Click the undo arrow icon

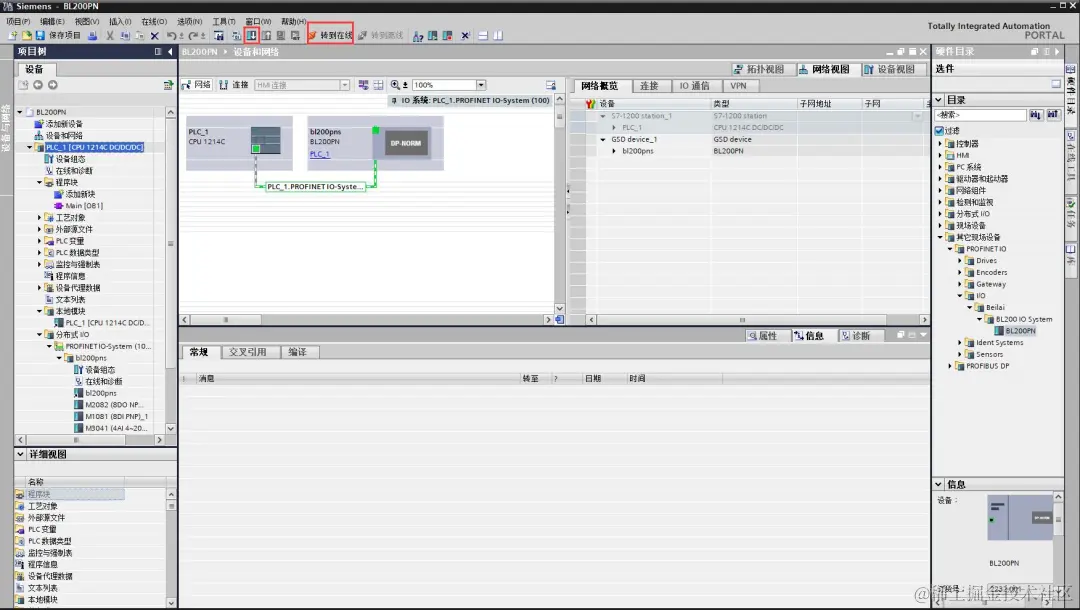[x=171, y=35]
